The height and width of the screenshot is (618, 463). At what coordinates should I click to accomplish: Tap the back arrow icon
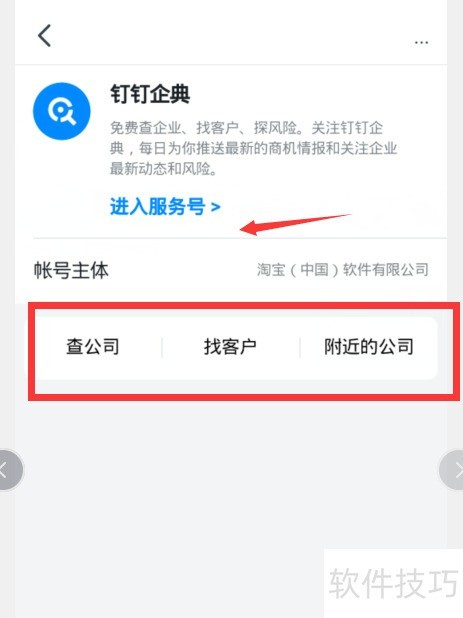pos(44,35)
